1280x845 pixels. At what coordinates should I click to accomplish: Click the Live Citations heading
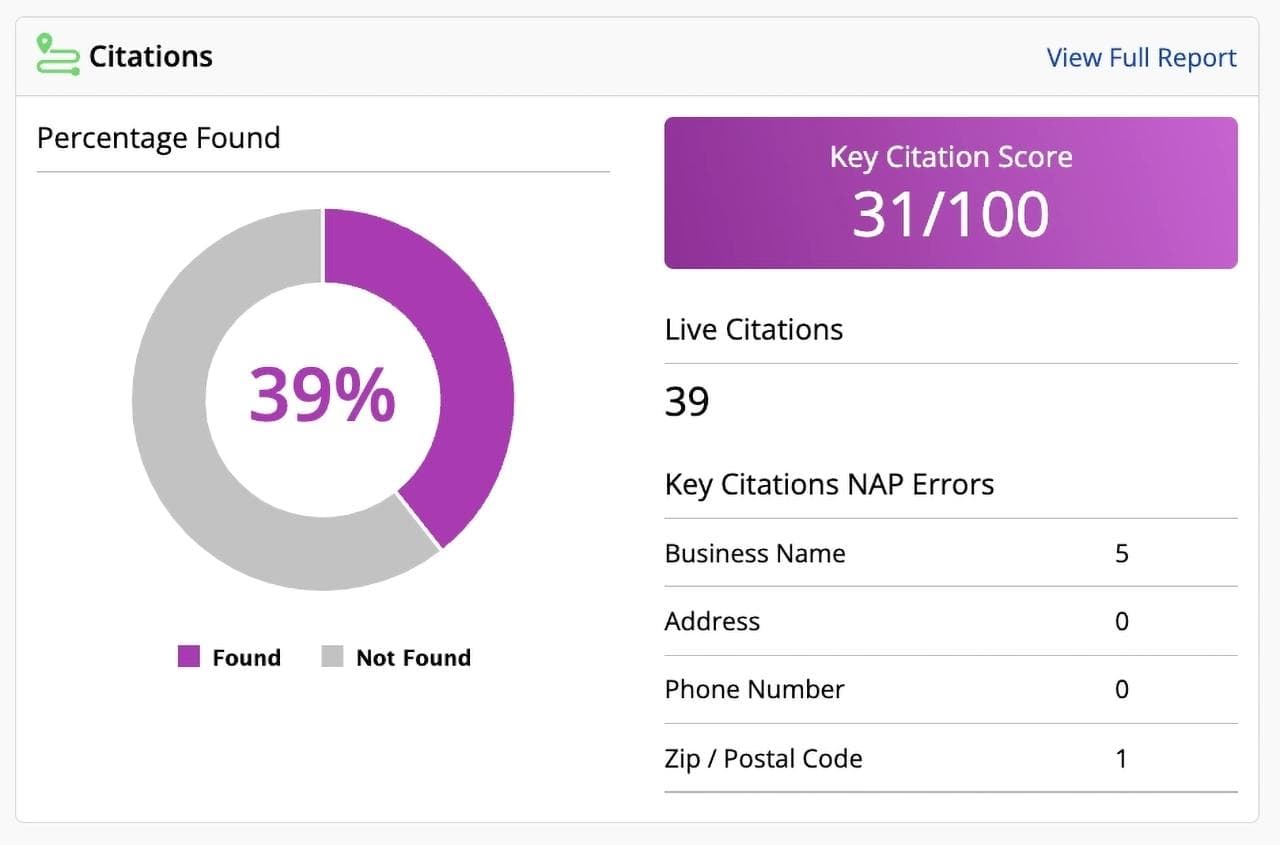tap(753, 330)
